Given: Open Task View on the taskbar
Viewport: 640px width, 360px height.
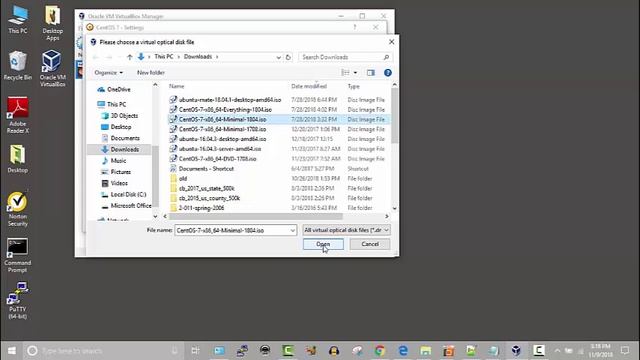Looking at the screenshot, I should (196, 351).
